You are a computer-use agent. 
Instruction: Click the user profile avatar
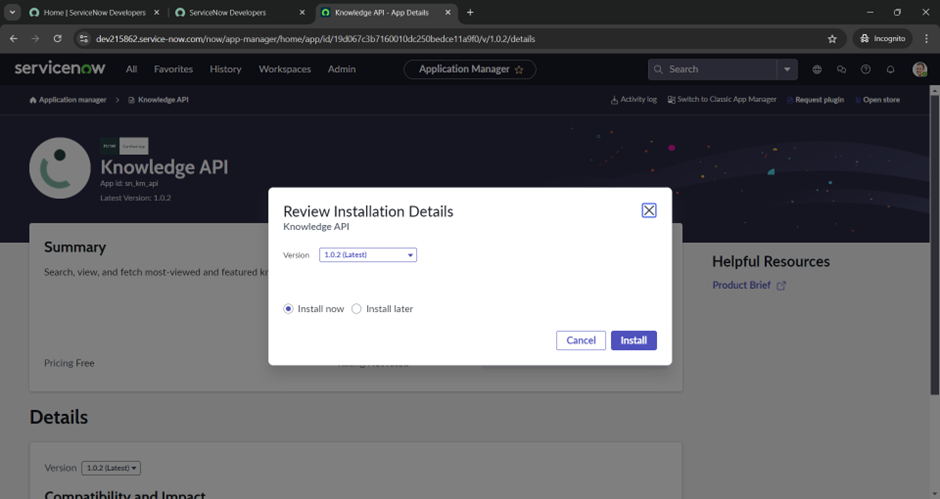point(919,70)
